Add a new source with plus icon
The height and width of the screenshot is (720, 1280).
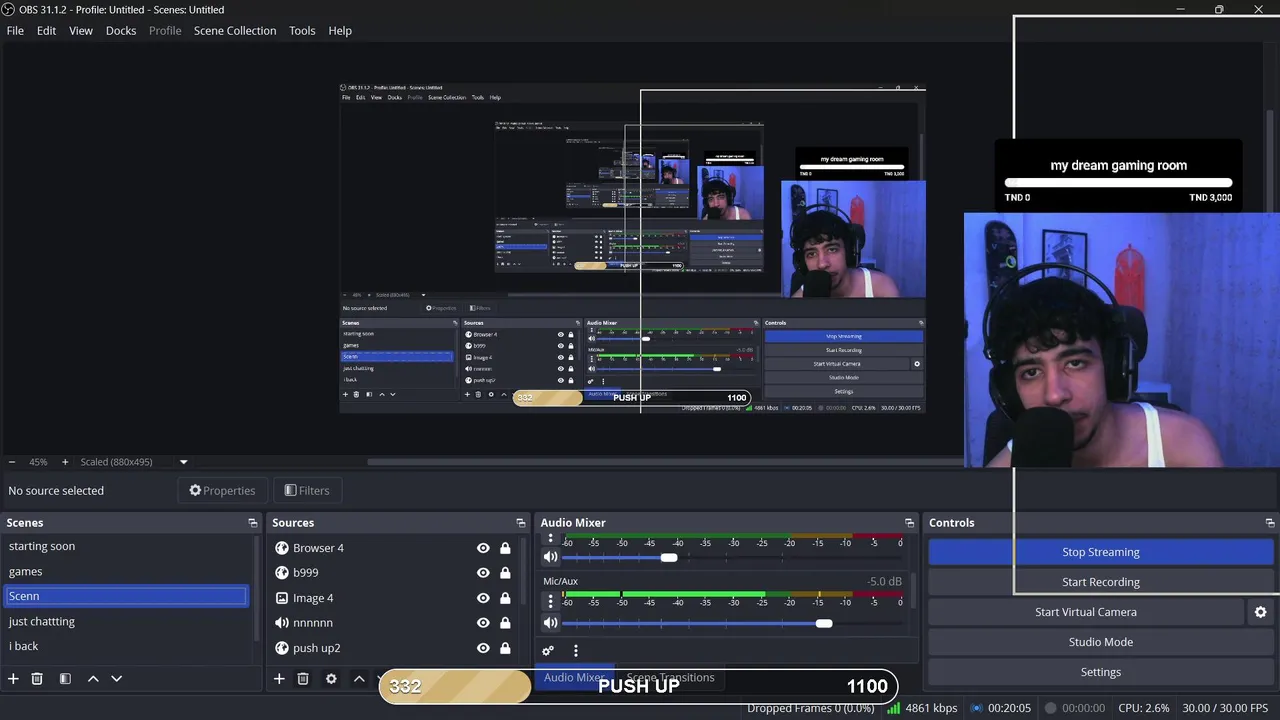(279, 679)
